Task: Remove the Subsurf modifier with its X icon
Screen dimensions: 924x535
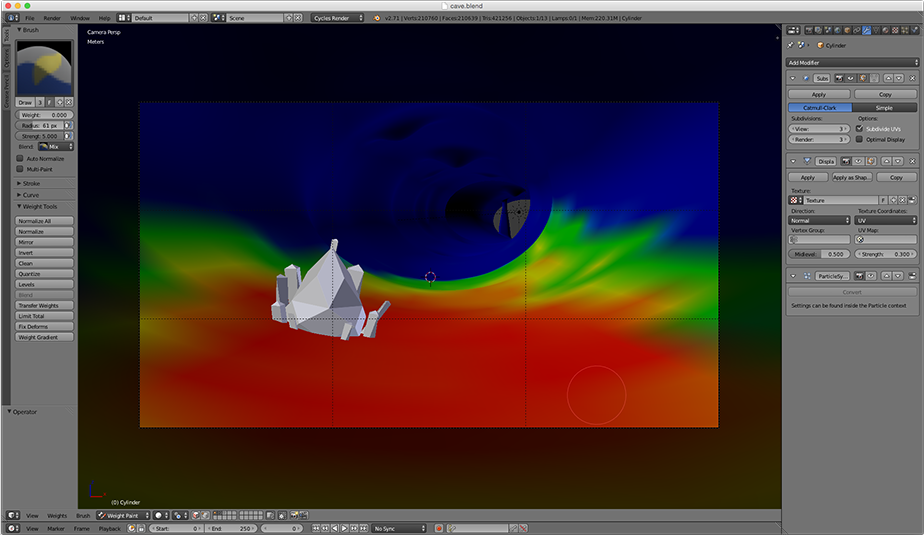Action: [x=912, y=78]
